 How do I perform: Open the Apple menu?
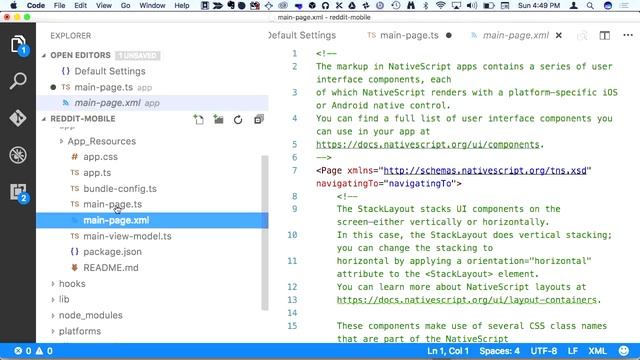(13, 5)
